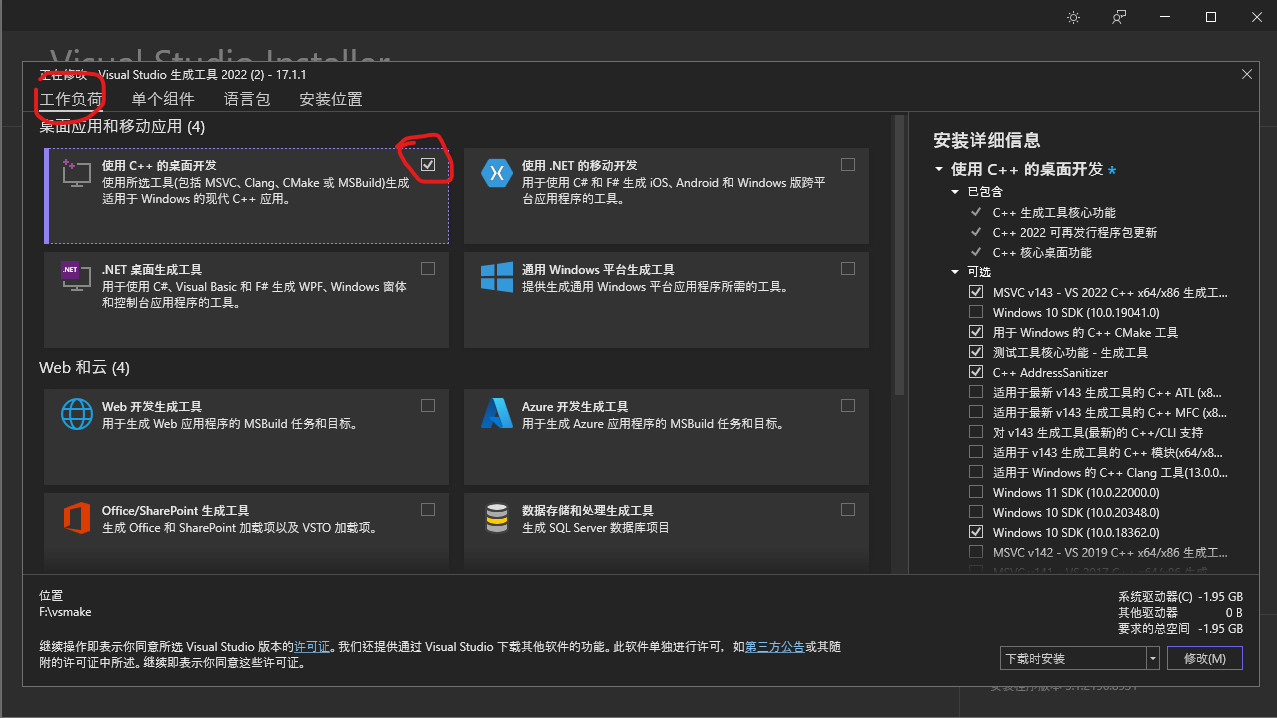This screenshot has height=718, width=1277.
Task: Check the C++ Clang 工具 for Windows option
Action: click(976, 472)
